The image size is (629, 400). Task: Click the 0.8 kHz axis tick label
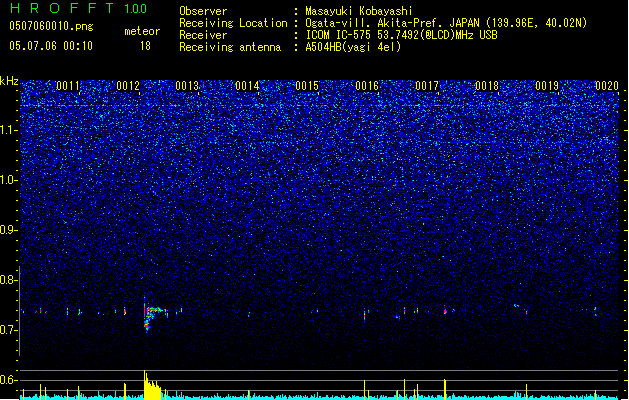point(9,280)
